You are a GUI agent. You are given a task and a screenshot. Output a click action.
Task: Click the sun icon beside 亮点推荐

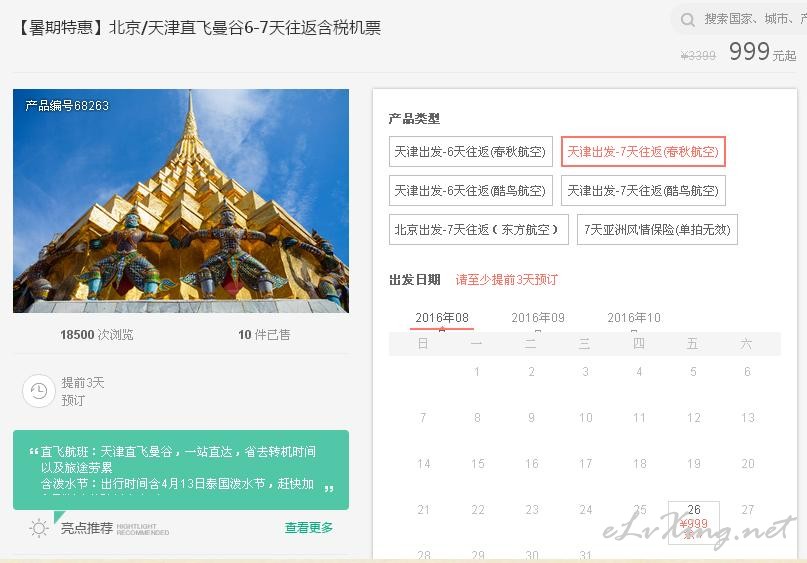click(x=39, y=528)
